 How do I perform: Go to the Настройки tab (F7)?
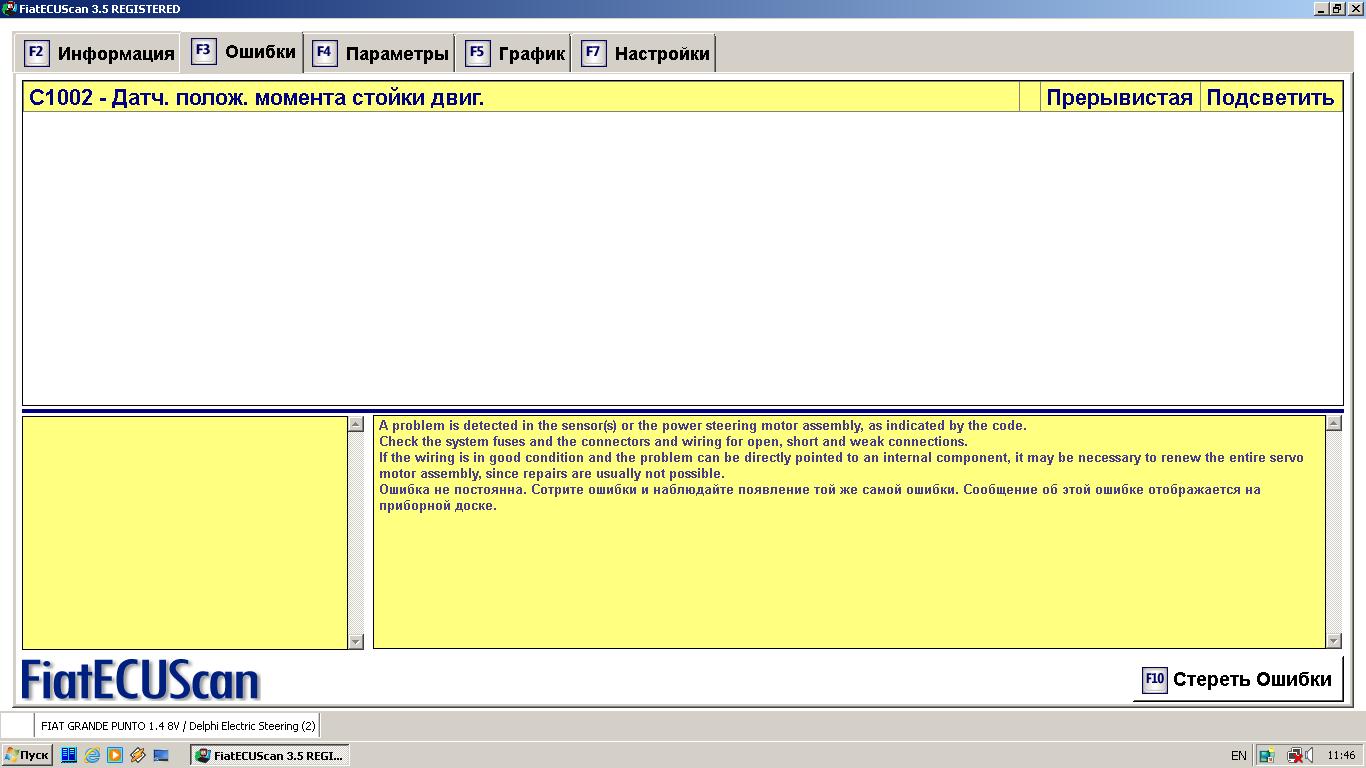click(x=647, y=54)
